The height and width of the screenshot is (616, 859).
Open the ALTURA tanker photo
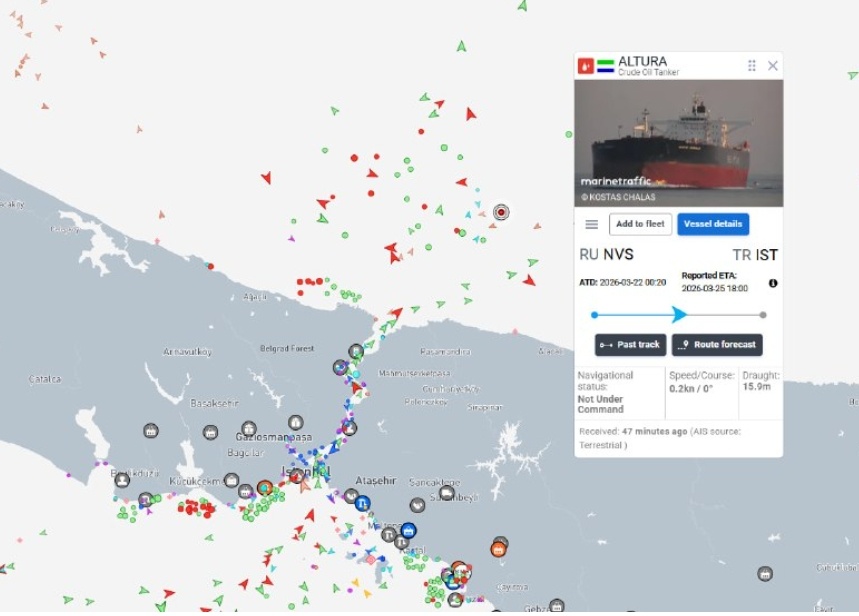click(678, 143)
